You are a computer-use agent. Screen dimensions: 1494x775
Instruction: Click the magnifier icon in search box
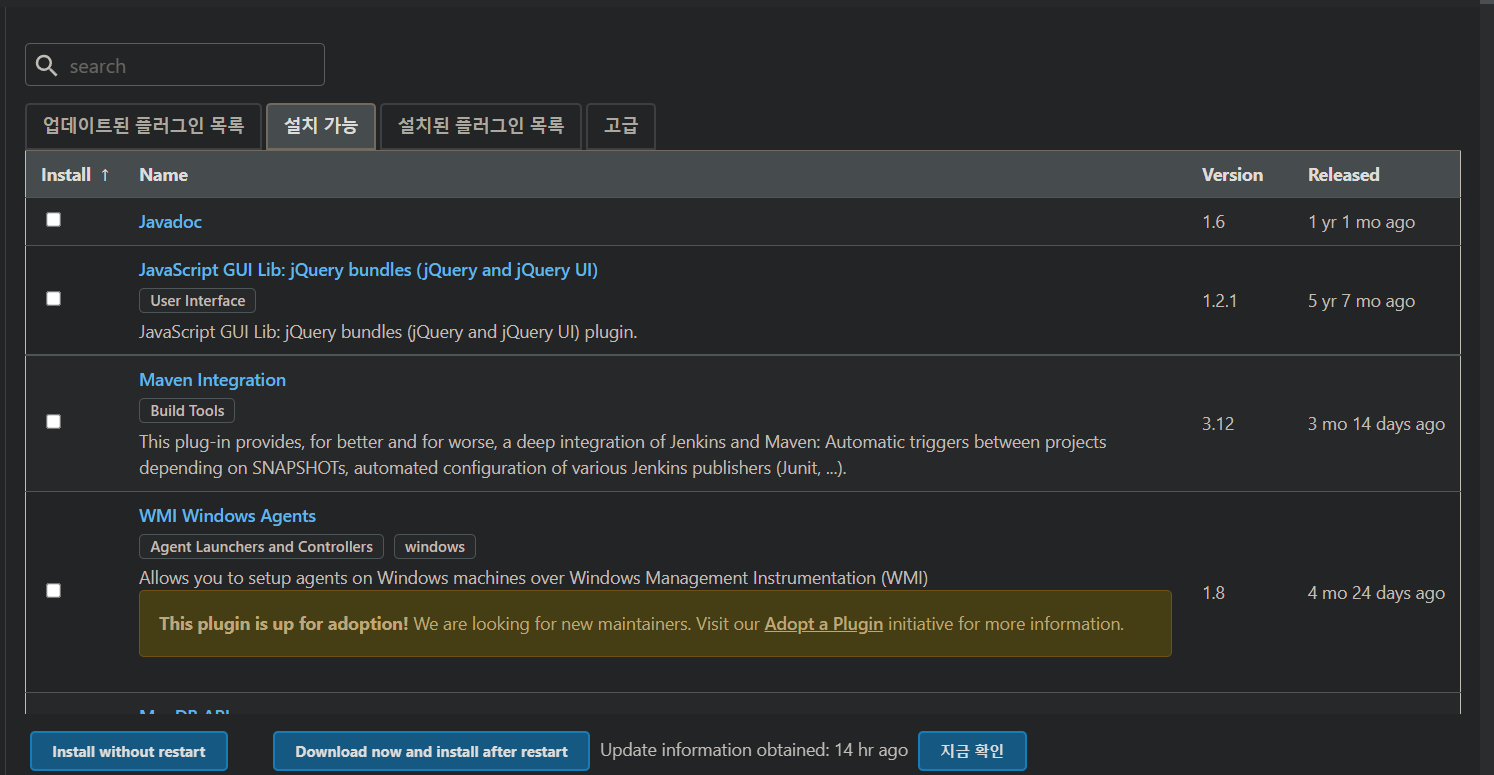click(x=46, y=66)
